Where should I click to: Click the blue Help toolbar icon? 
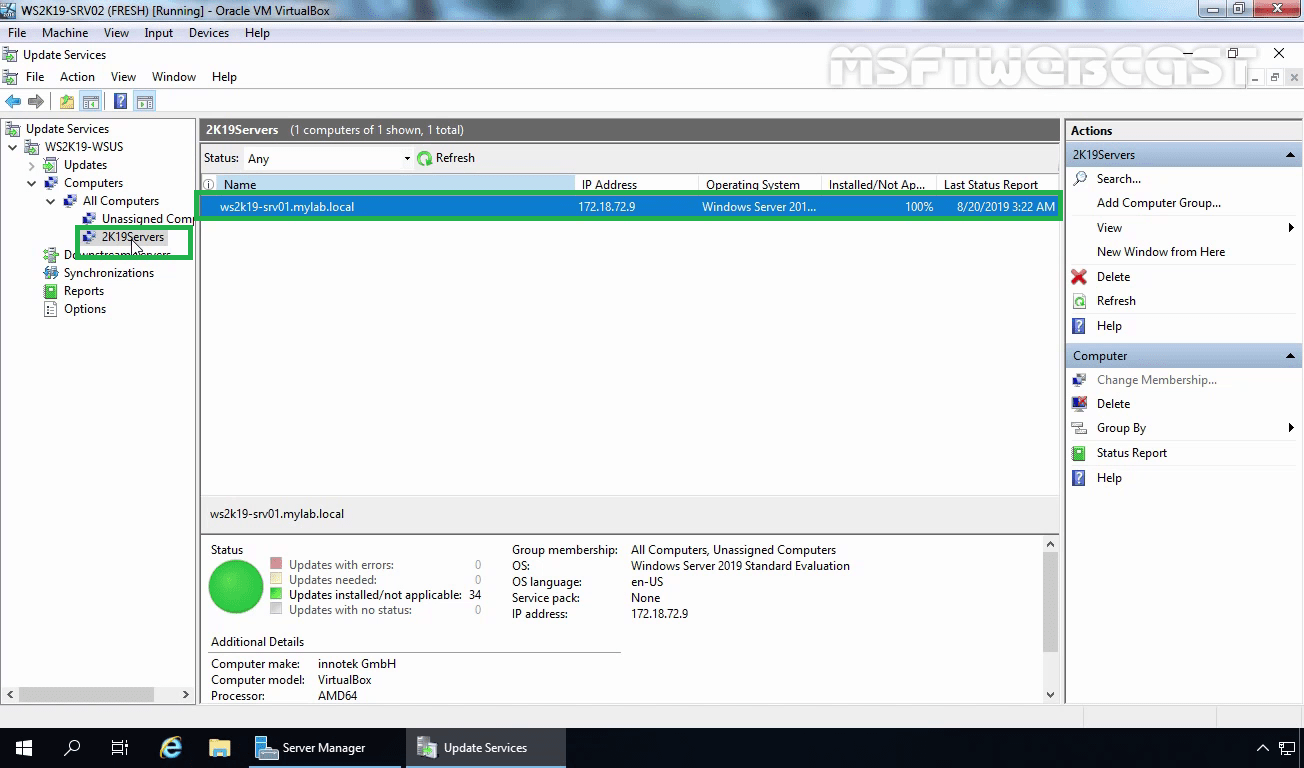[121, 101]
